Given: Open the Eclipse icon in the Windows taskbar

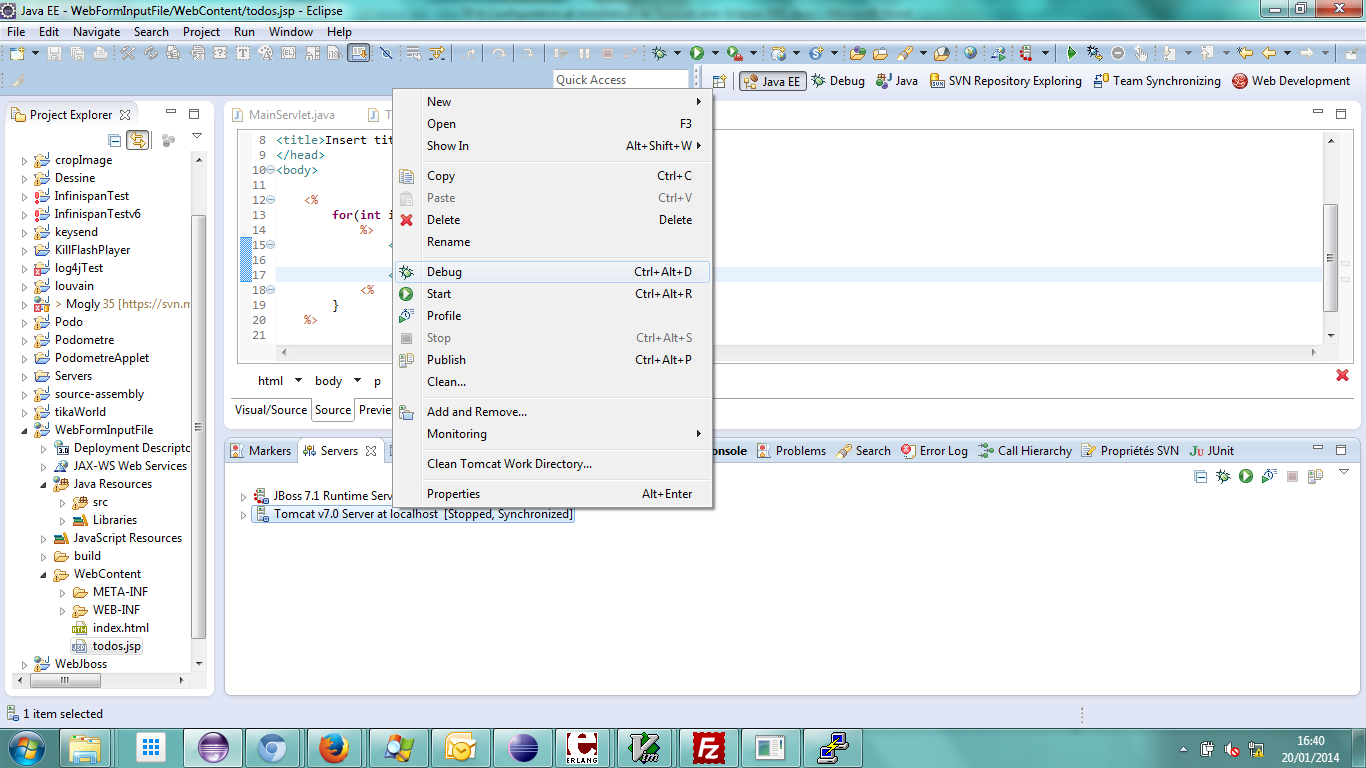Looking at the screenshot, I should [x=213, y=747].
